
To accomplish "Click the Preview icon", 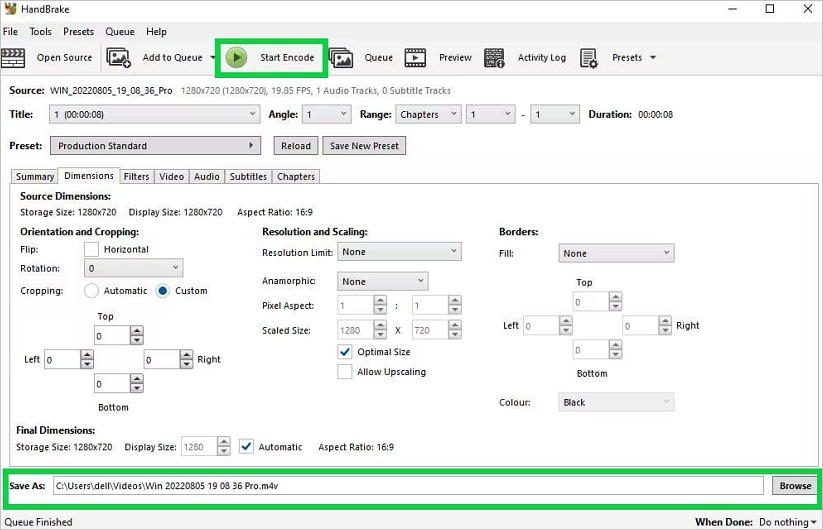I will click(415, 58).
